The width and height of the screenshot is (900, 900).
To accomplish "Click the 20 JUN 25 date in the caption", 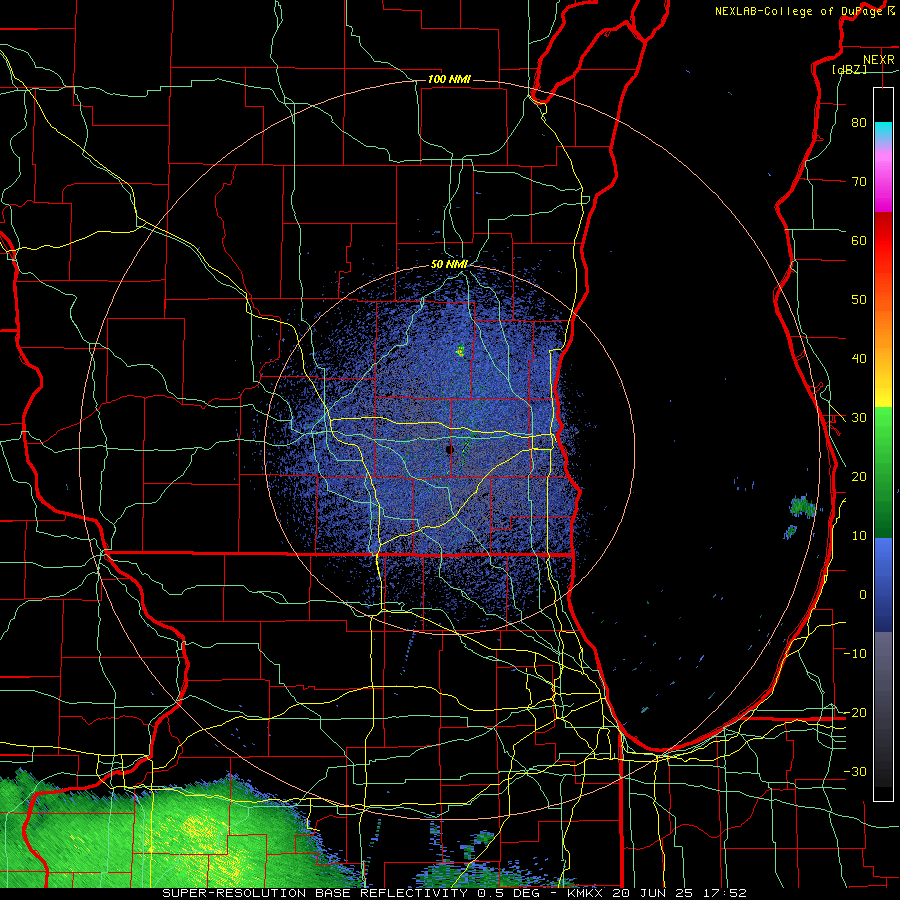I will click(654, 893).
